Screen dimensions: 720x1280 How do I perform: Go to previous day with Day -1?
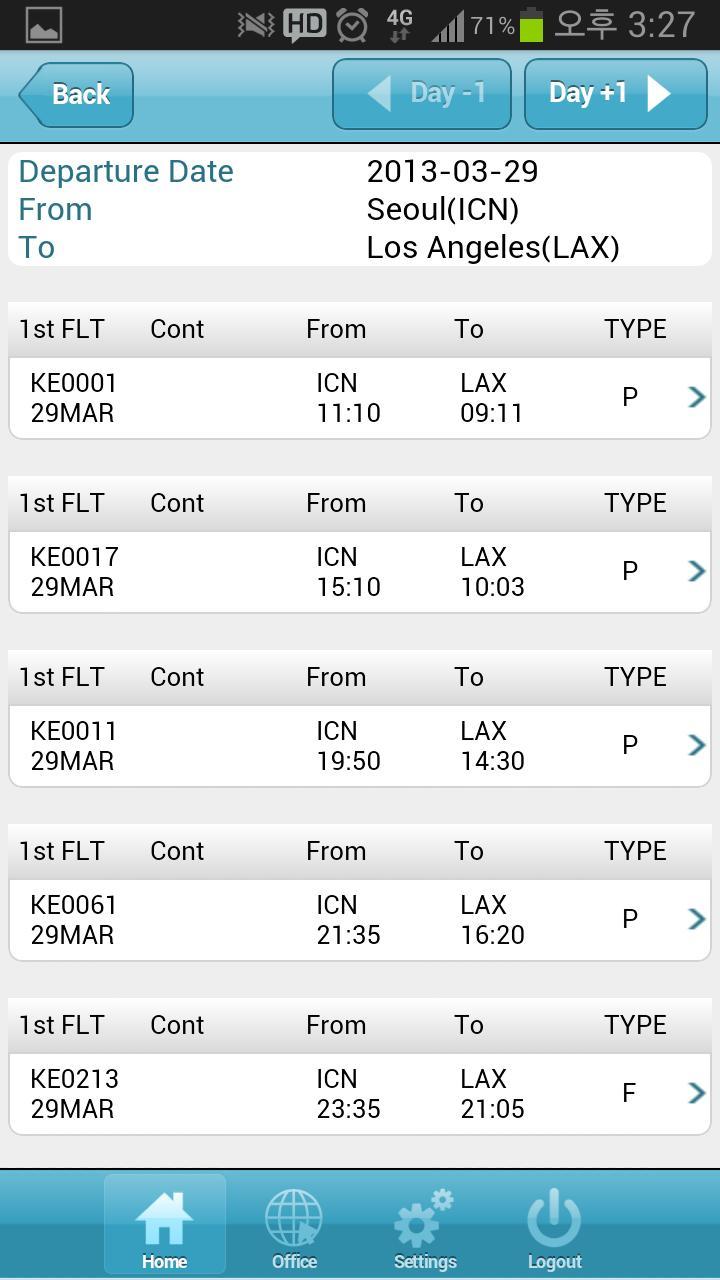422,94
